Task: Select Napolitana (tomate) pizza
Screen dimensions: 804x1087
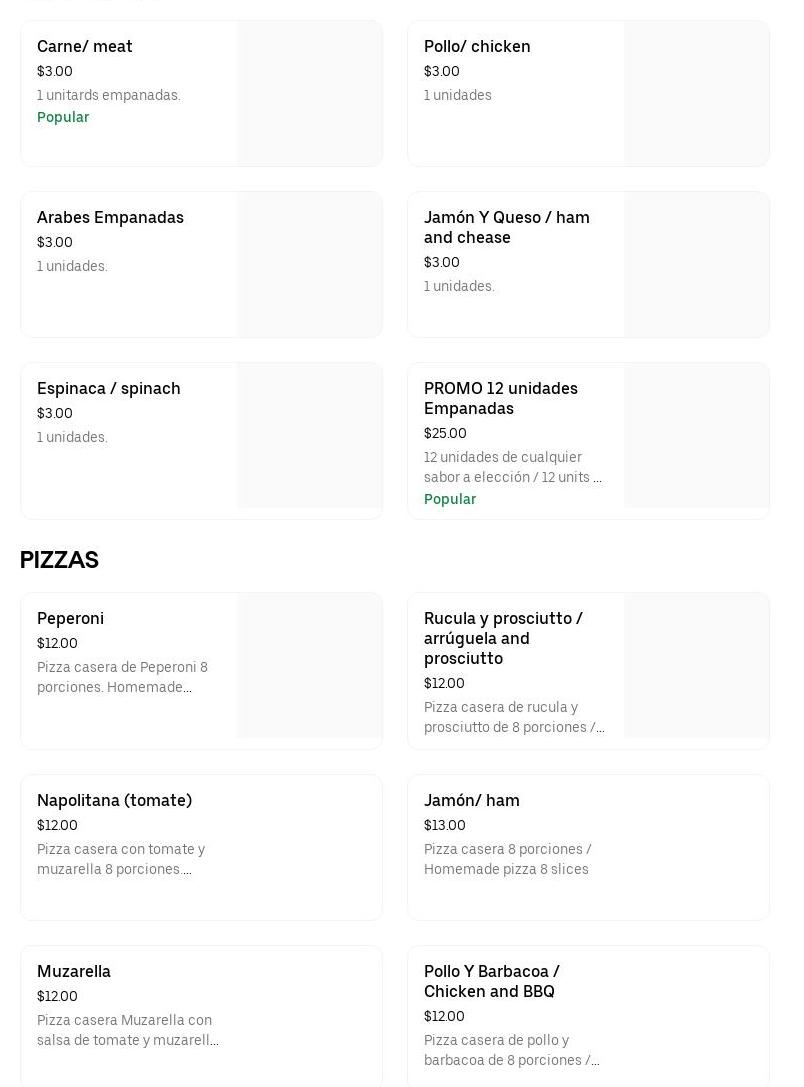Action: [x=115, y=801]
